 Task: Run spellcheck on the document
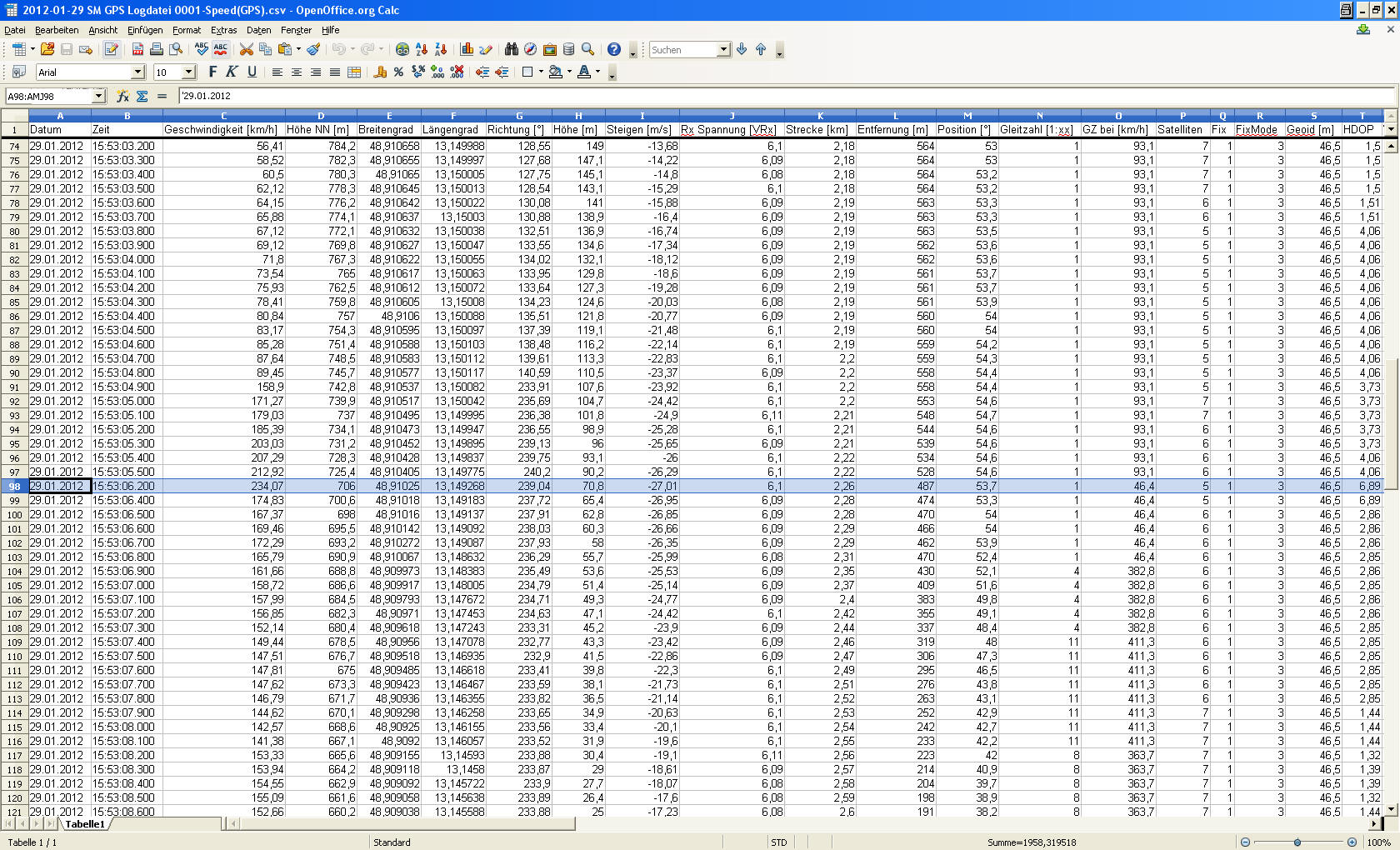point(201,49)
